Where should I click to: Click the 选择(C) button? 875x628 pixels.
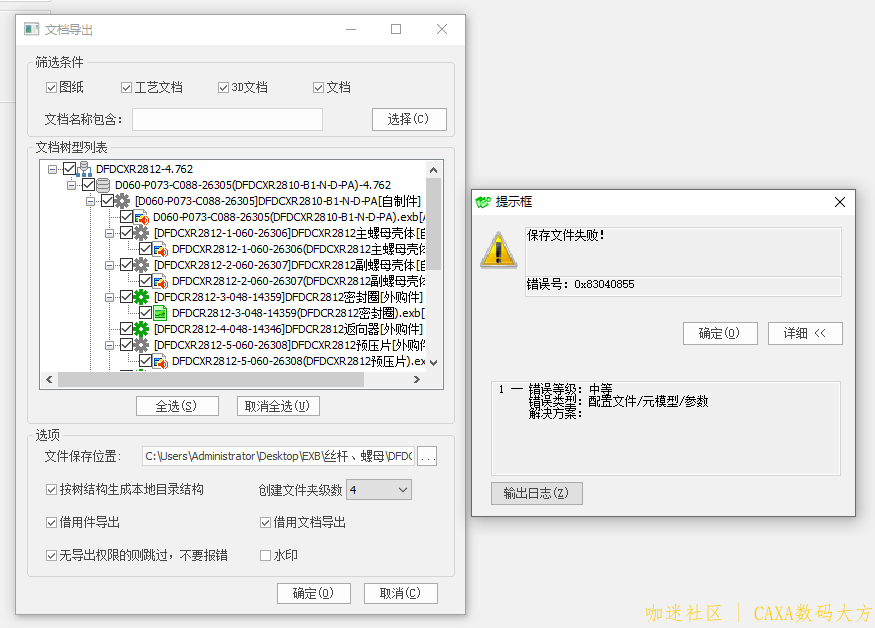(x=409, y=119)
